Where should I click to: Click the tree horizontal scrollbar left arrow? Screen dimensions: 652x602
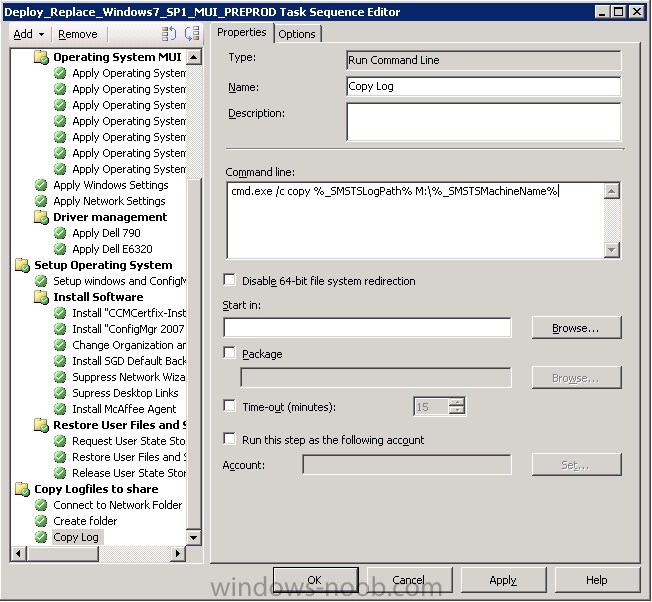pos(18,553)
